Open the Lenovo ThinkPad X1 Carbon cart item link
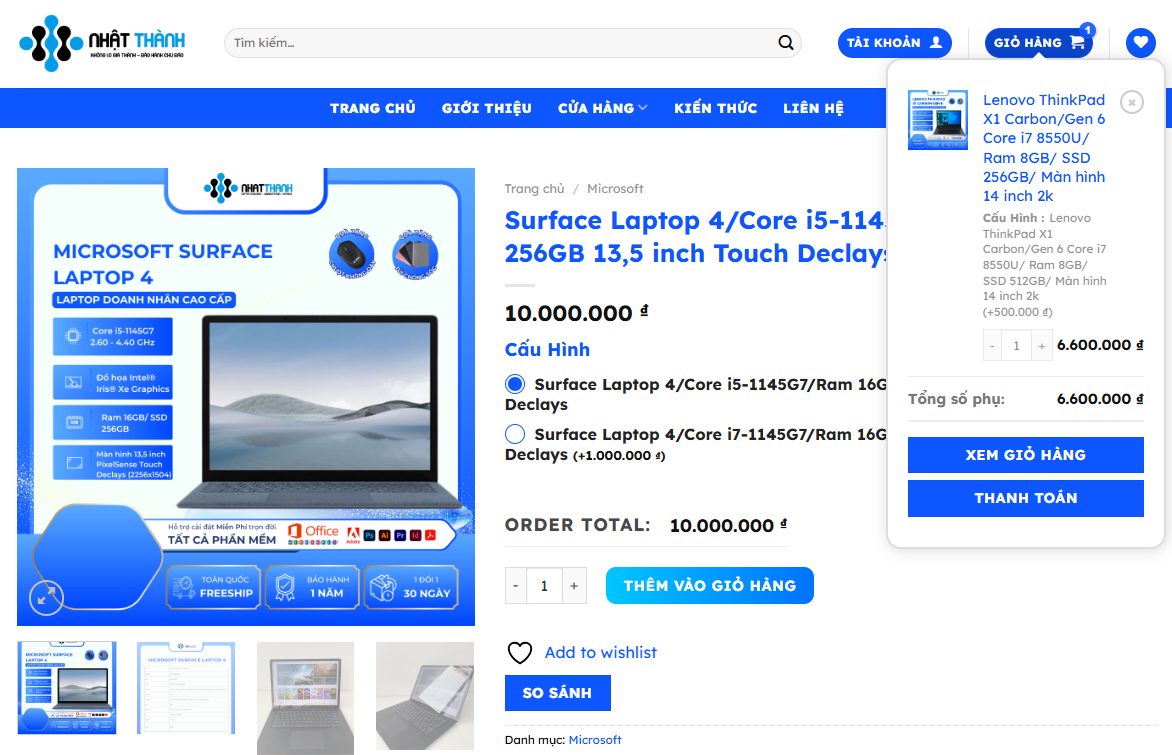1172x755 pixels. 1044,148
